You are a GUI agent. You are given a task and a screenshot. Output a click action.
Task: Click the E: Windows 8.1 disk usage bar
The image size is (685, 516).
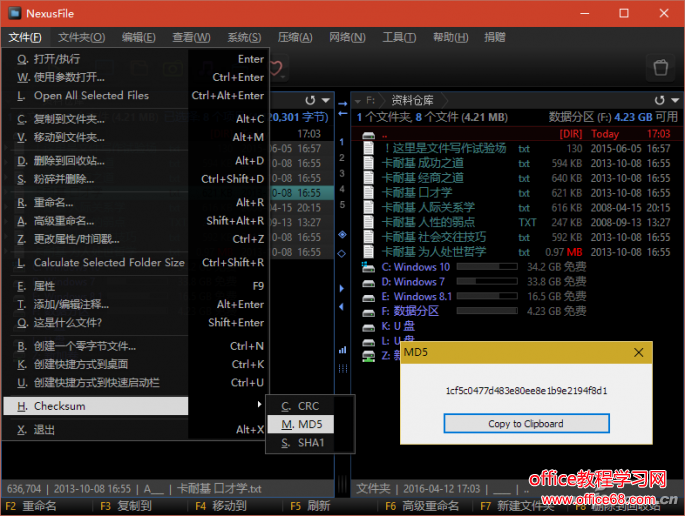pos(487,296)
